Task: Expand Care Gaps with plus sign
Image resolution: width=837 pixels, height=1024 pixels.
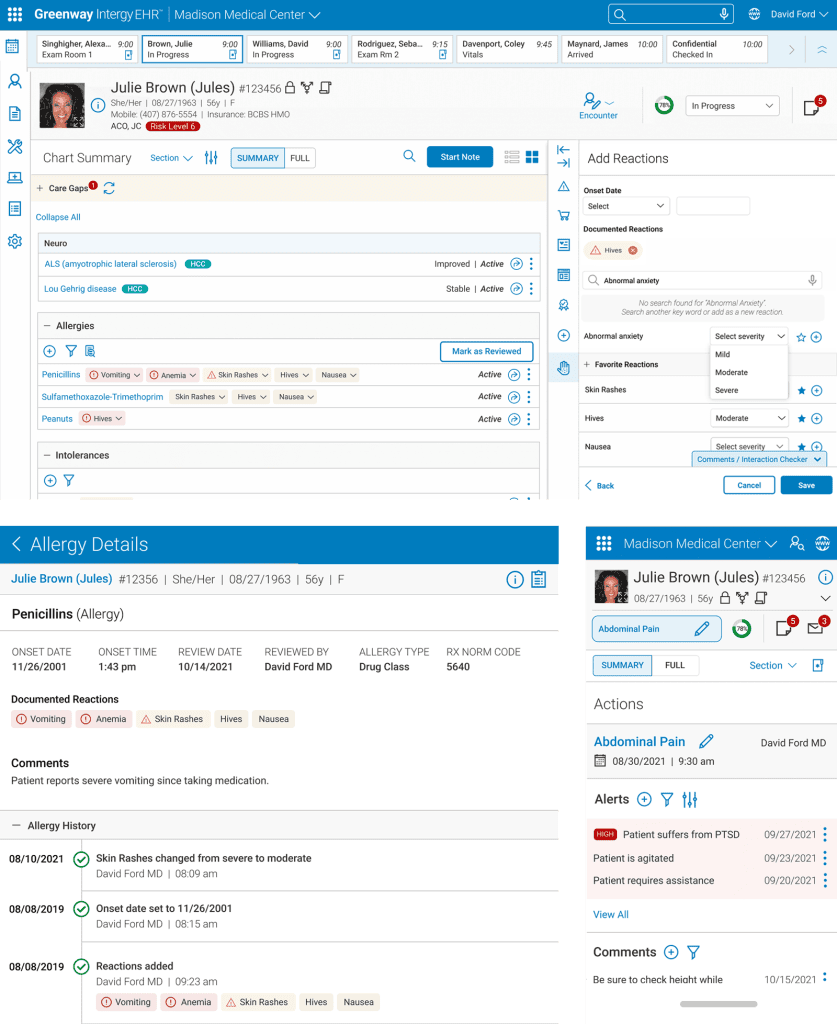Action: (40, 188)
